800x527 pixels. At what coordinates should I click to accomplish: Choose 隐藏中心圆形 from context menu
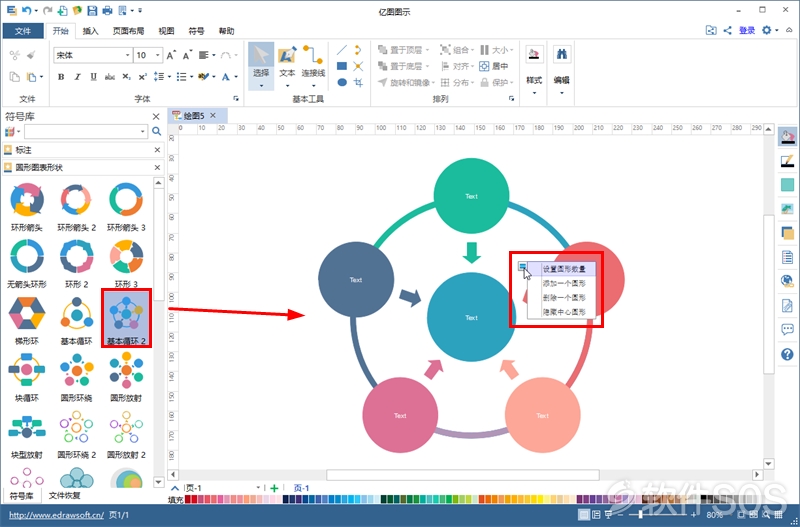pos(563,312)
